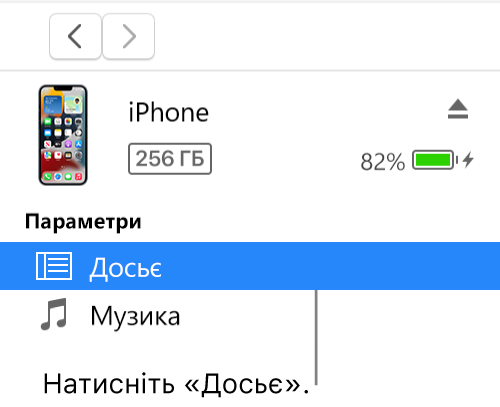Go forward with the right chevron button
This screenshot has height=407, width=500.
tap(129, 36)
